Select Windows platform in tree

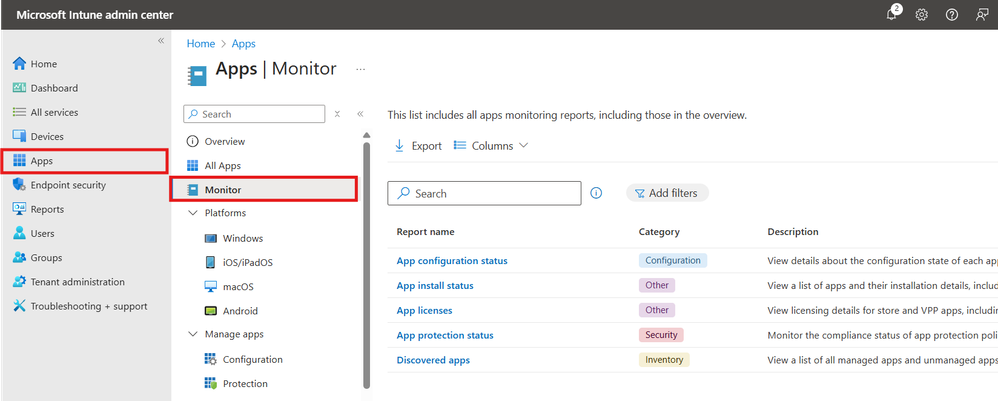243,238
